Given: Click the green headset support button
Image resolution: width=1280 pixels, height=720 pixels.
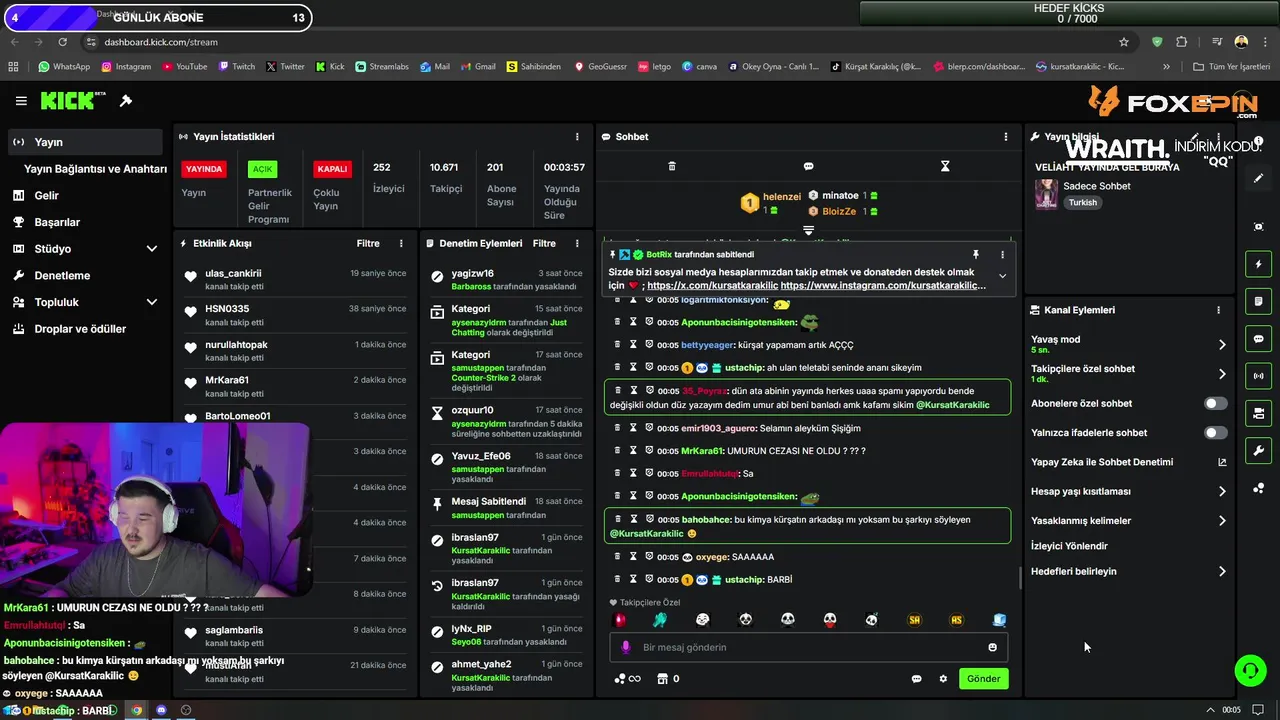Looking at the screenshot, I should [1250, 670].
